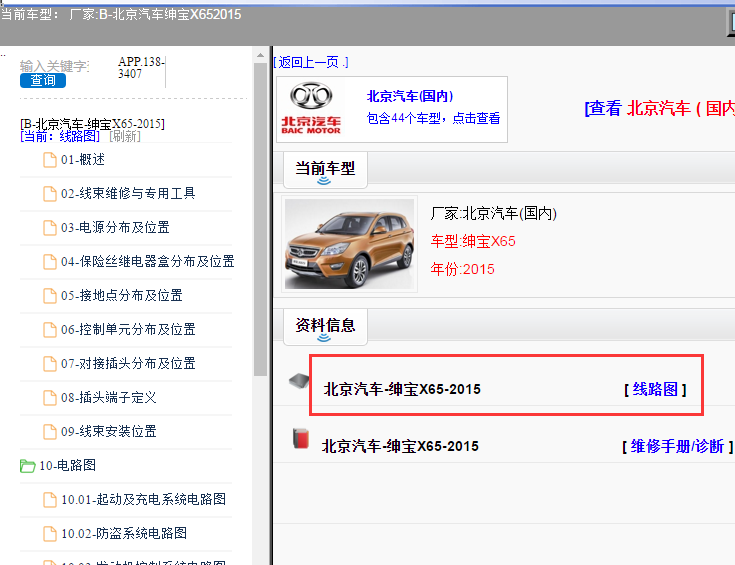Click the blue 查询 search button
Screen dimensions: 735x565
coord(43,81)
